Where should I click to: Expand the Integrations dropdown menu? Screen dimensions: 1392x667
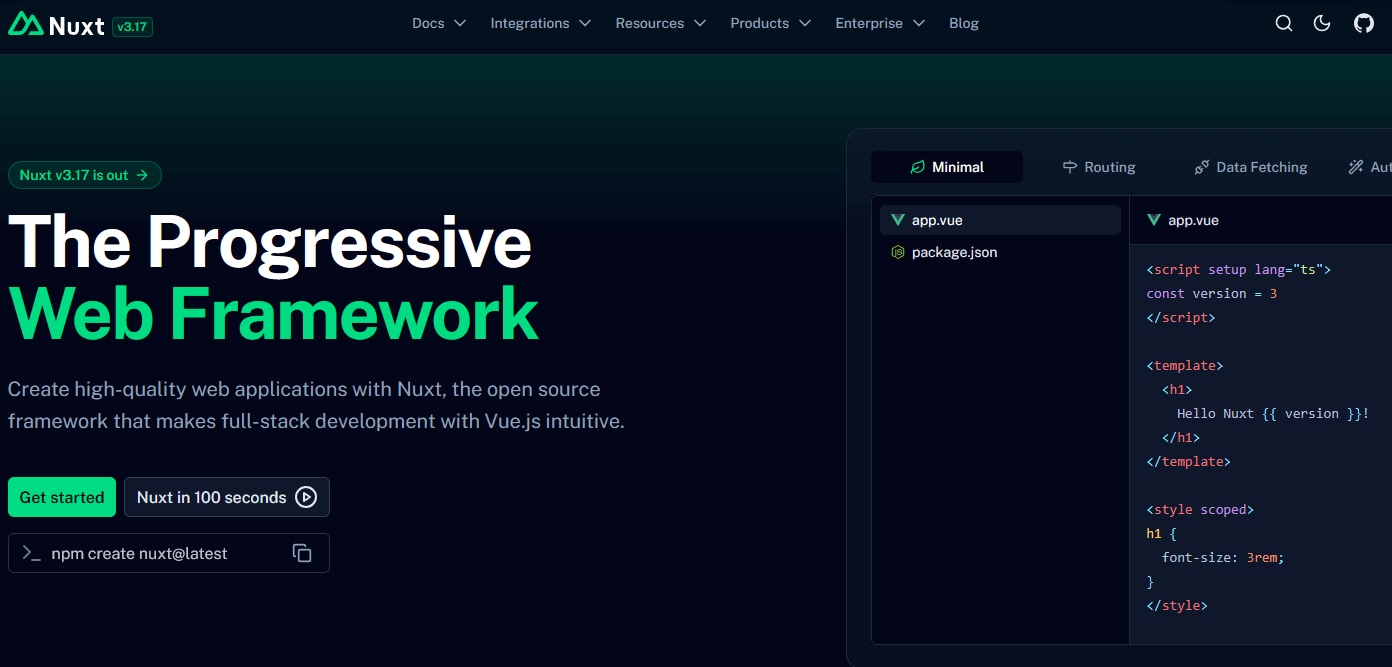pos(540,24)
